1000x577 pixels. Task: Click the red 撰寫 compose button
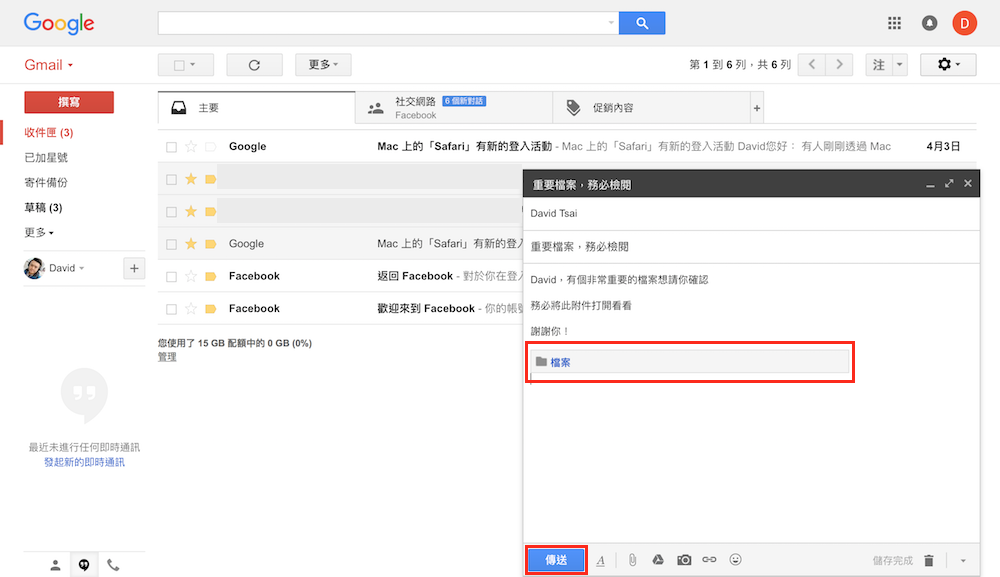click(69, 102)
